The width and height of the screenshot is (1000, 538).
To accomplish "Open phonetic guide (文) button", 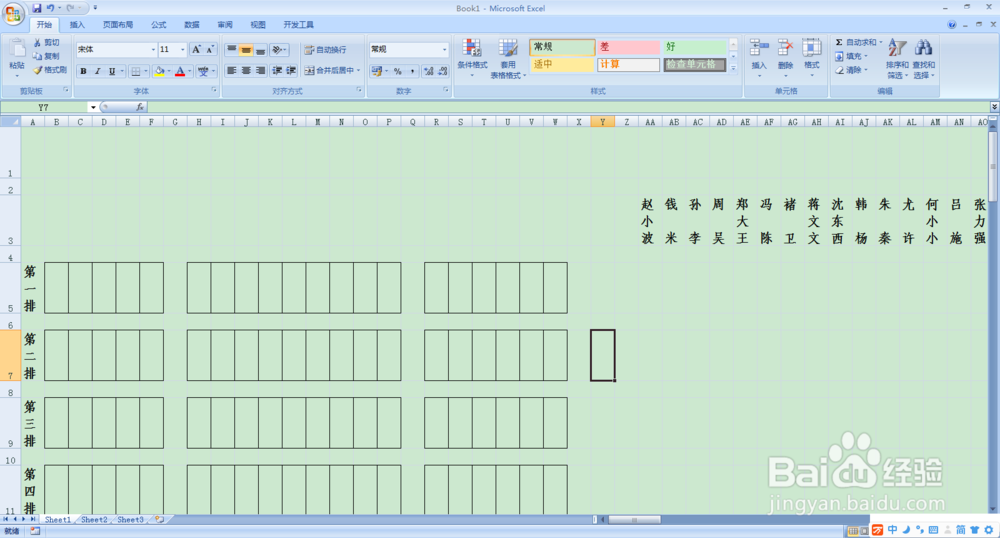I will tap(203, 71).
